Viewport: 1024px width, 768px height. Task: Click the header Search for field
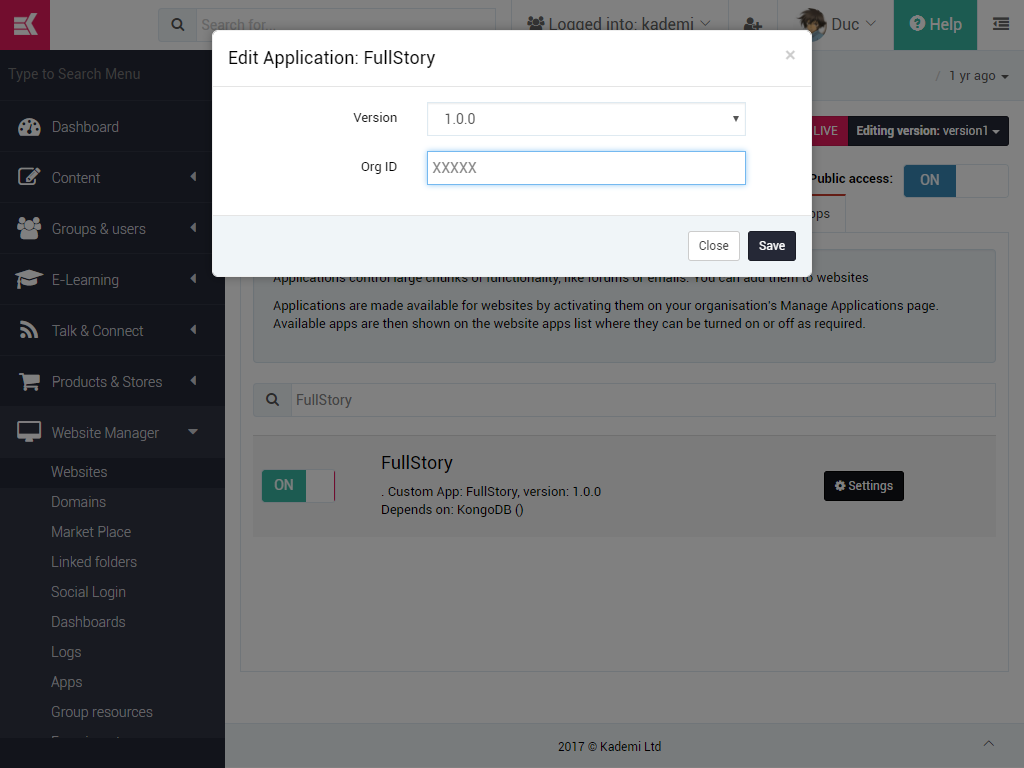click(x=345, y=25)
